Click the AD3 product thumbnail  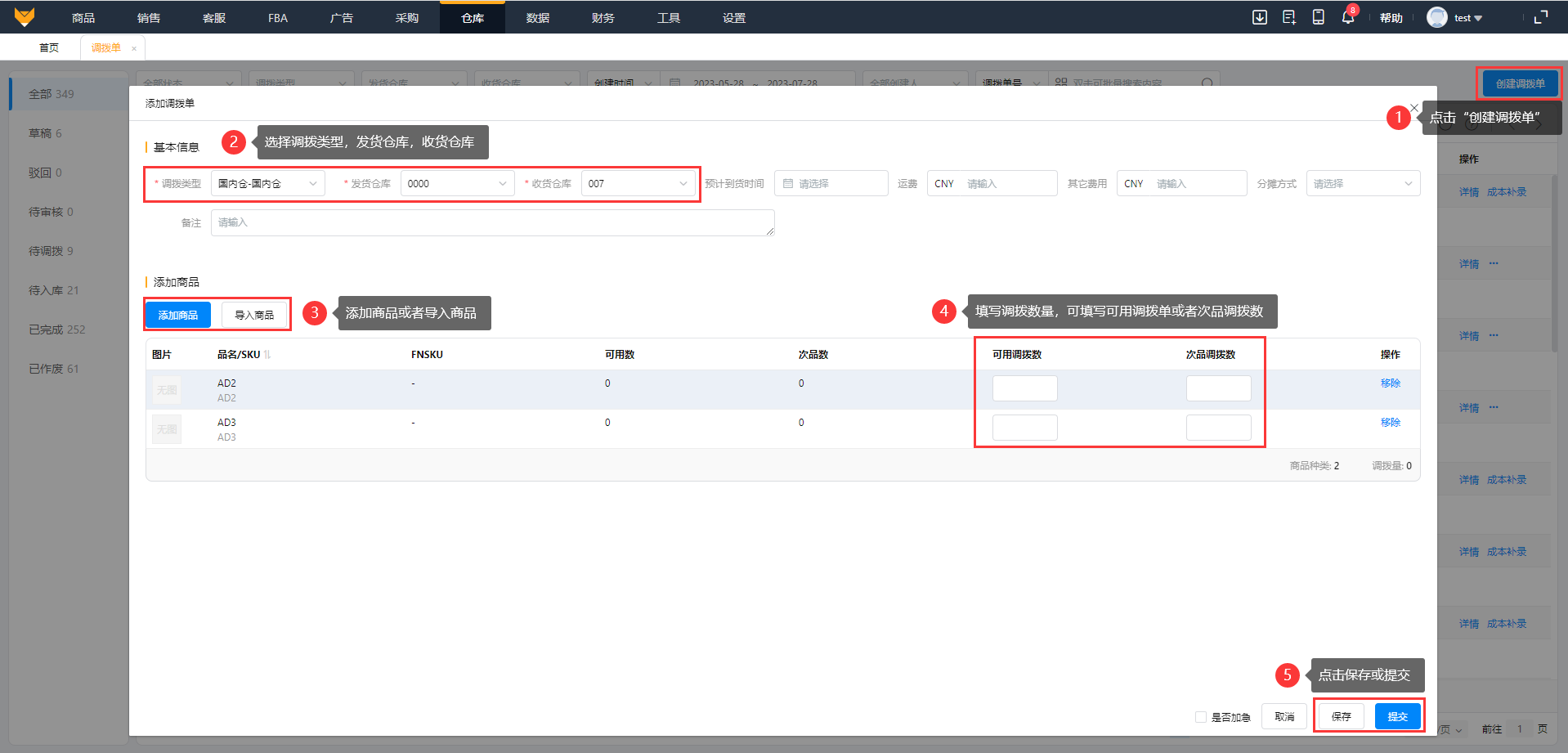click(x=167, y=429)
